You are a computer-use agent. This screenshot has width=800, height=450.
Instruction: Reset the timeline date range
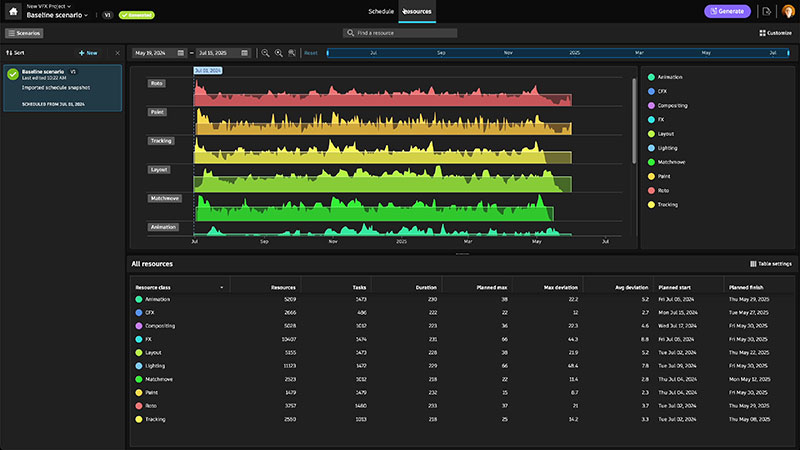(310, 52)
